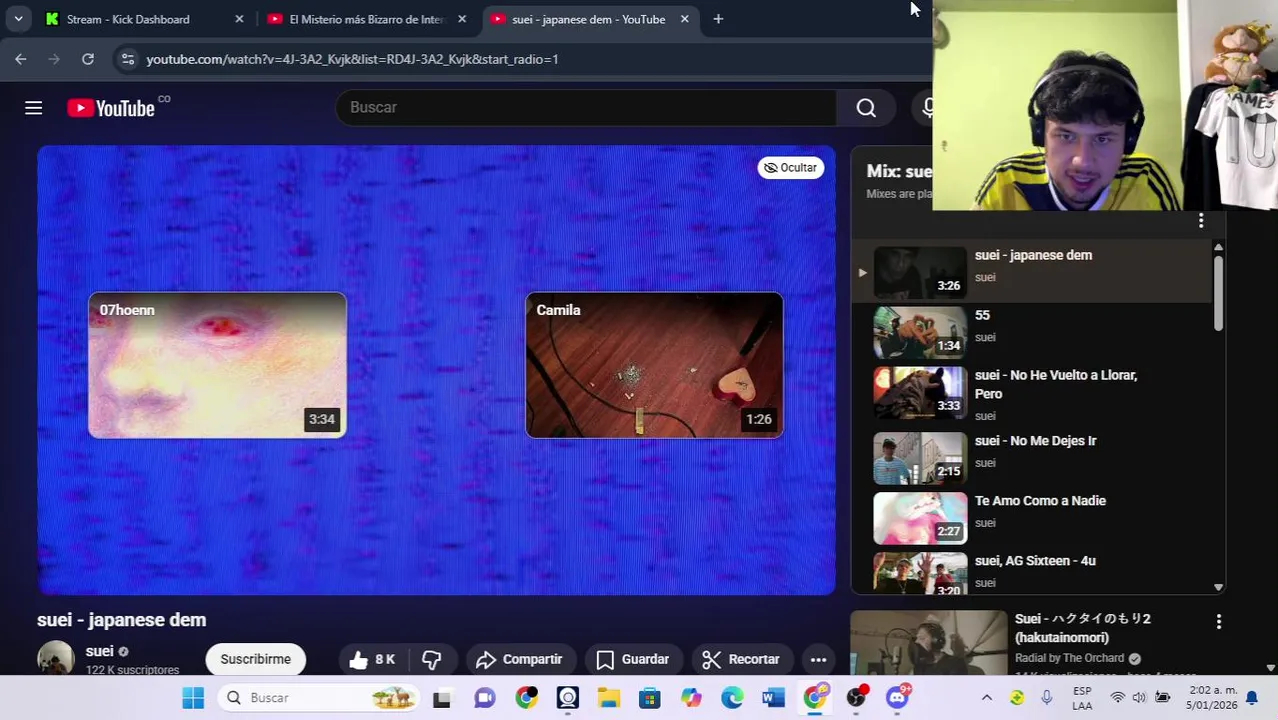Open a new browser tab
1278x720 pixels.
point(718,19)
